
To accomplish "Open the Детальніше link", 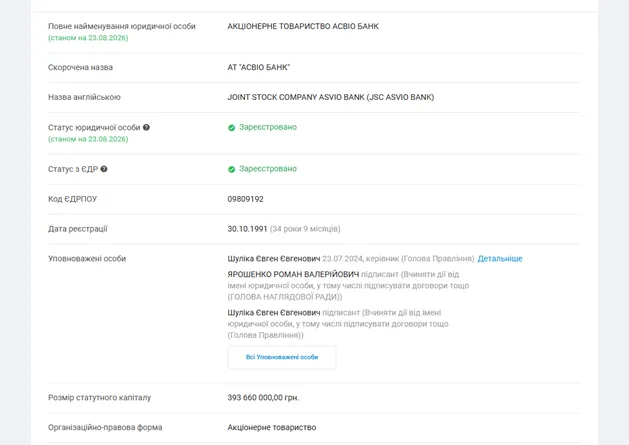I will point(500,259).
